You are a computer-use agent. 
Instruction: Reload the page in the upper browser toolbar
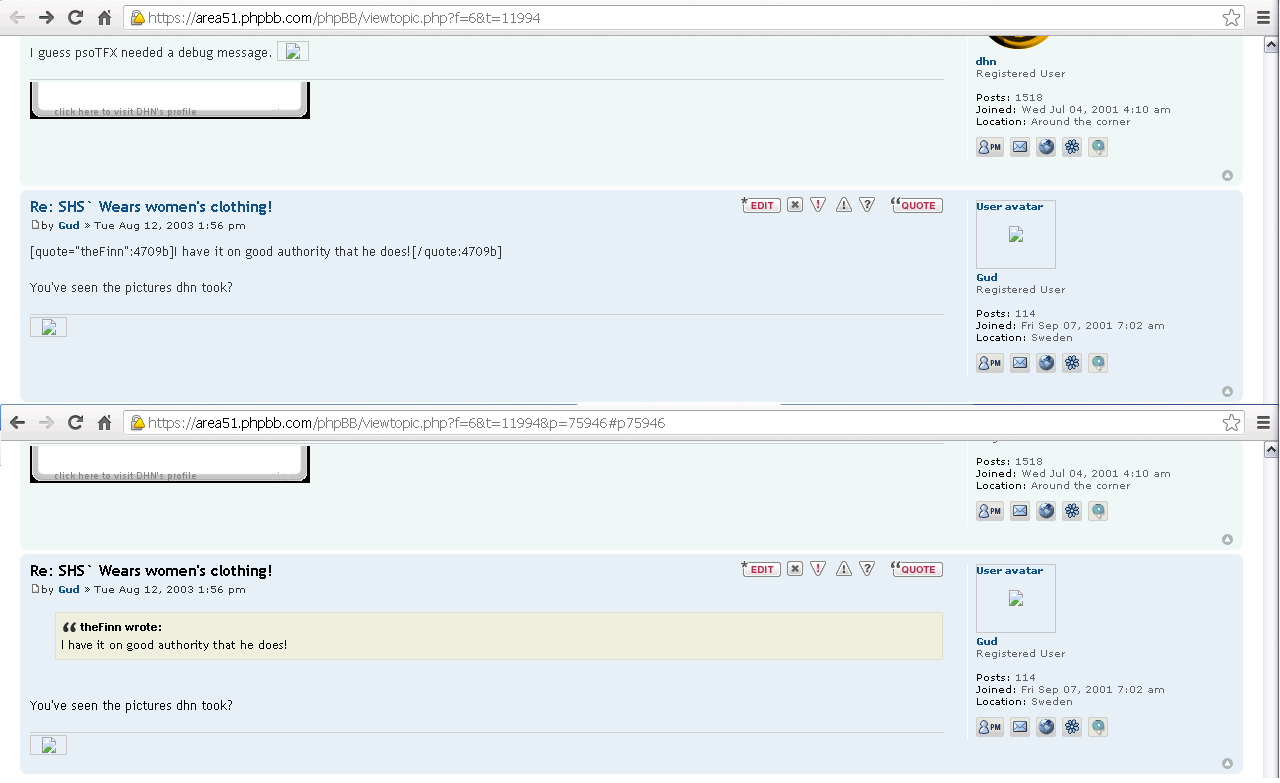(75, 18)
